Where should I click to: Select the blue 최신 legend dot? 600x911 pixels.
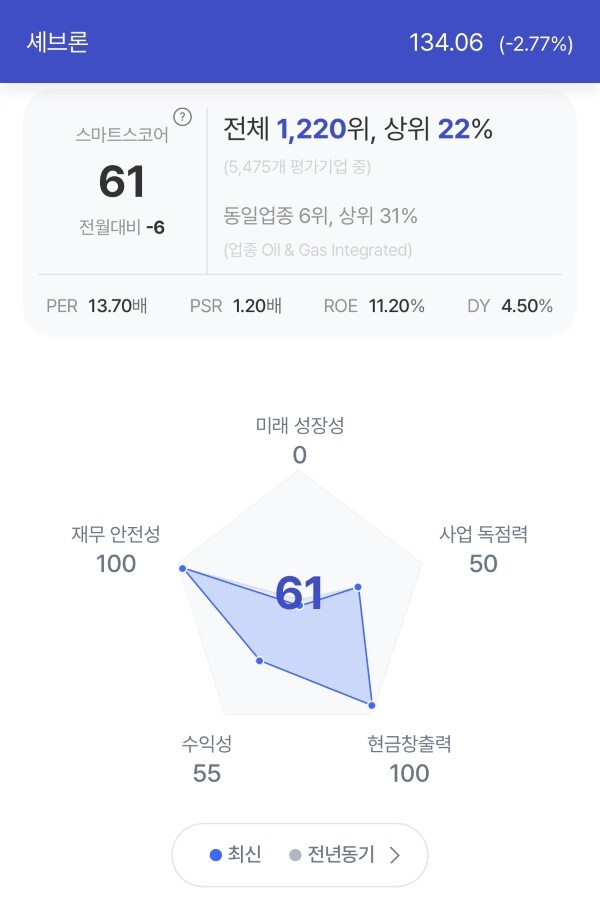point(215,855)
